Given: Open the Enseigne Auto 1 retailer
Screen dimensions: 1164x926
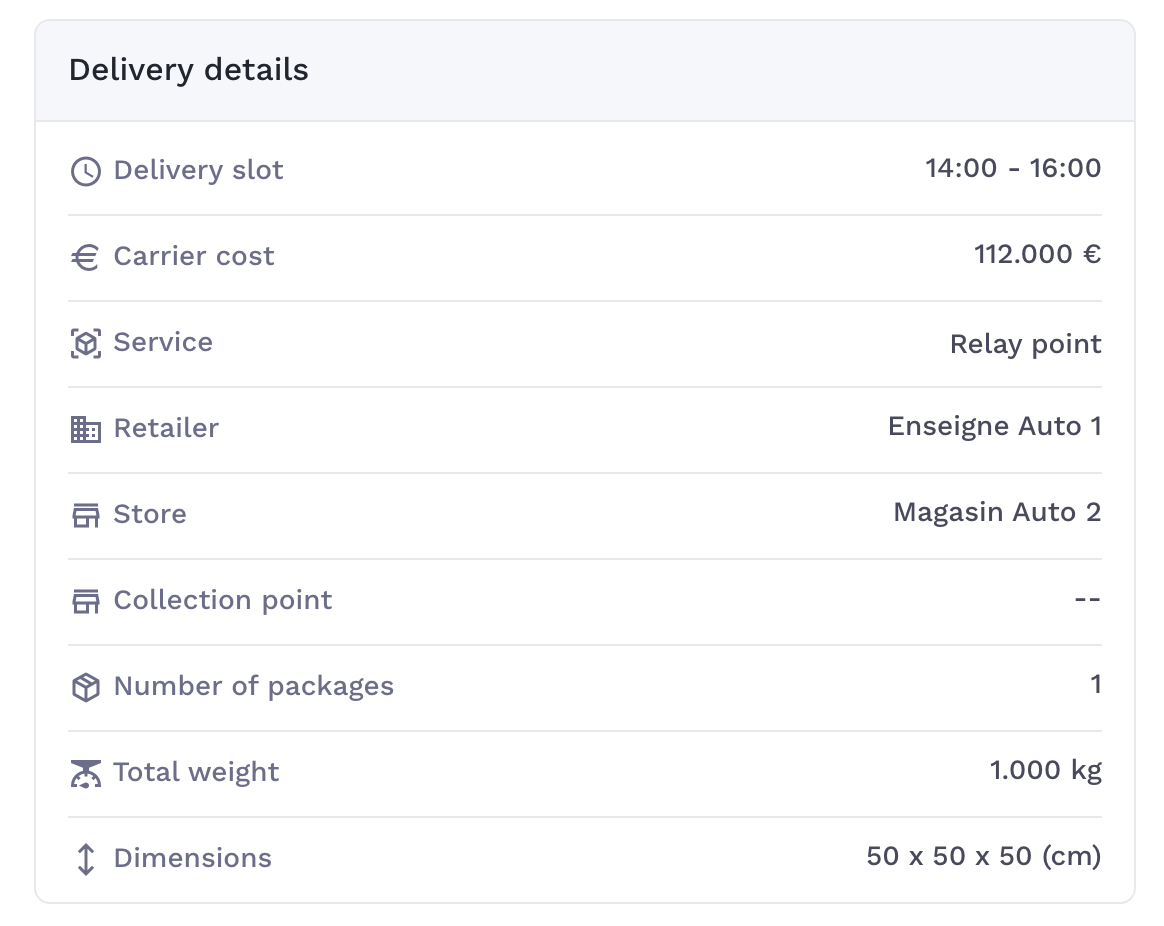Looking at the screenshot, I should coord(994,426).
